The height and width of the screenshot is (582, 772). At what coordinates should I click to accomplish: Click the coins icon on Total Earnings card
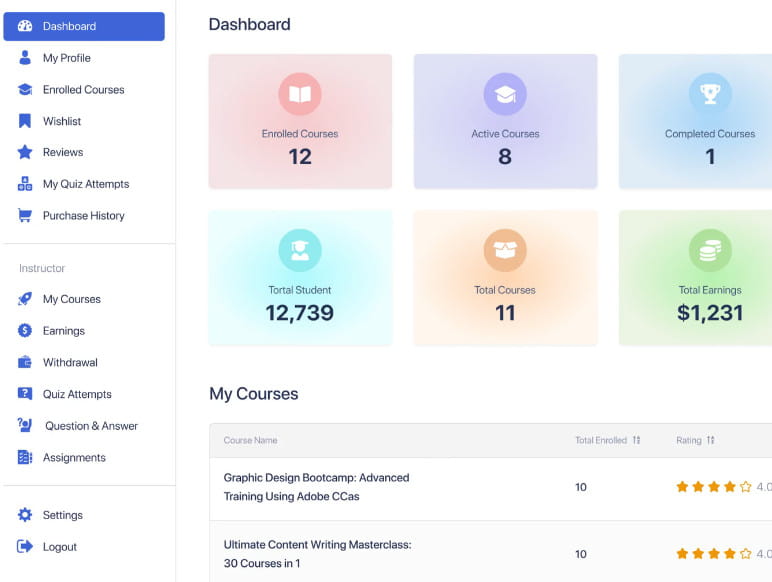tap(710, 250)
